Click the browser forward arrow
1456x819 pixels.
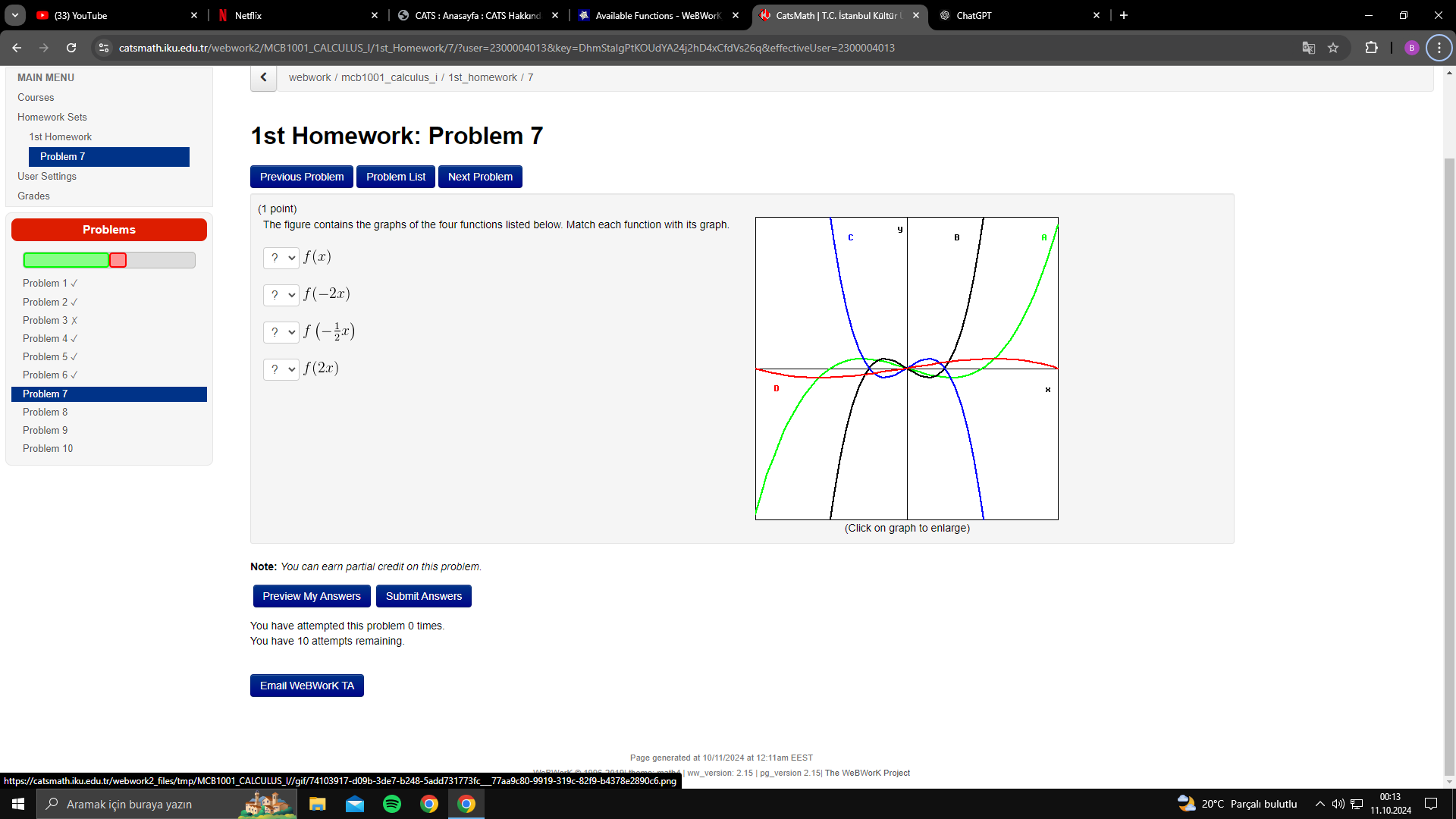[x=44, y=48]
